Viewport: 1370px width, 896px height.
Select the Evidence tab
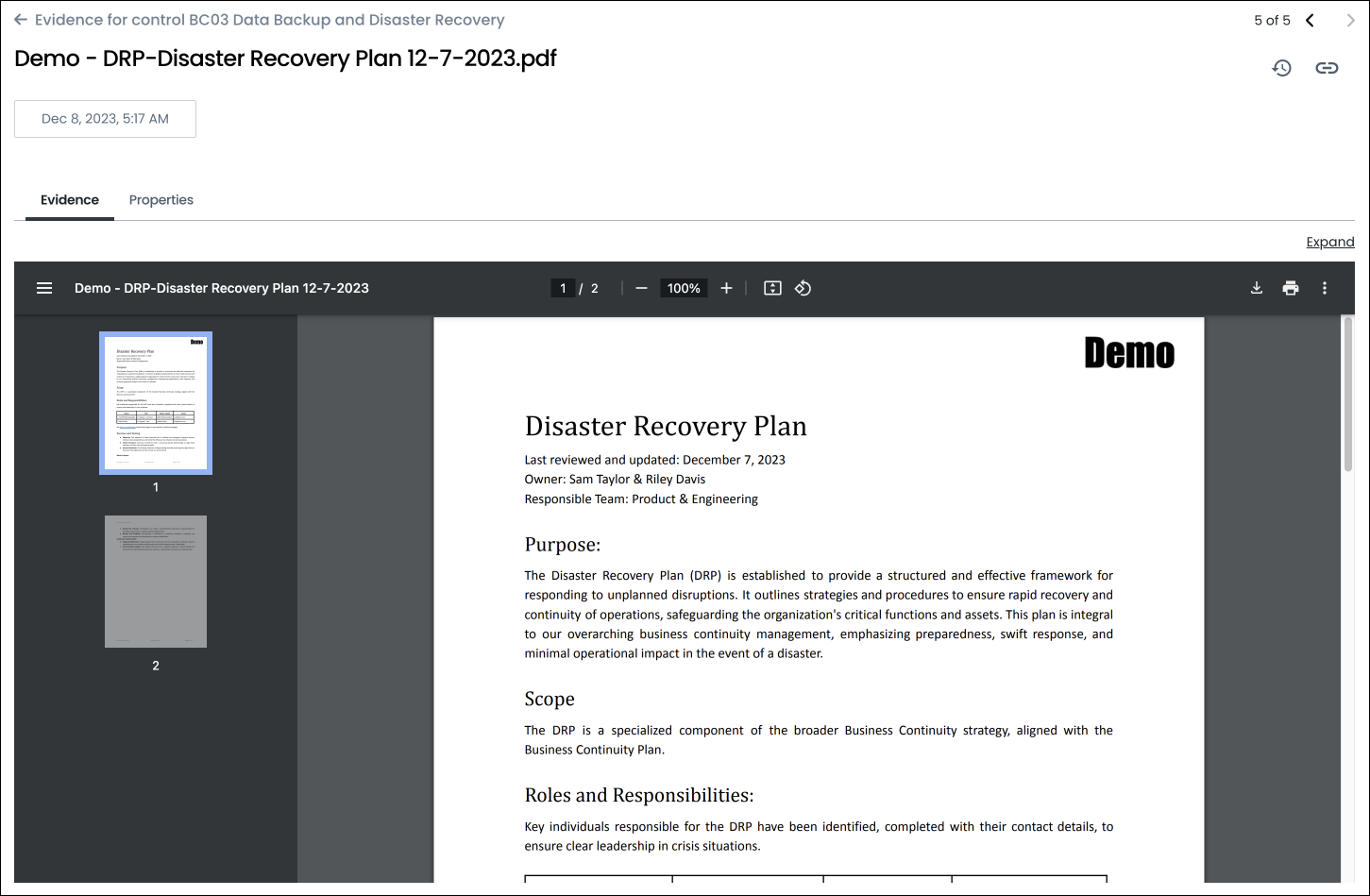(x=70, y=200)
